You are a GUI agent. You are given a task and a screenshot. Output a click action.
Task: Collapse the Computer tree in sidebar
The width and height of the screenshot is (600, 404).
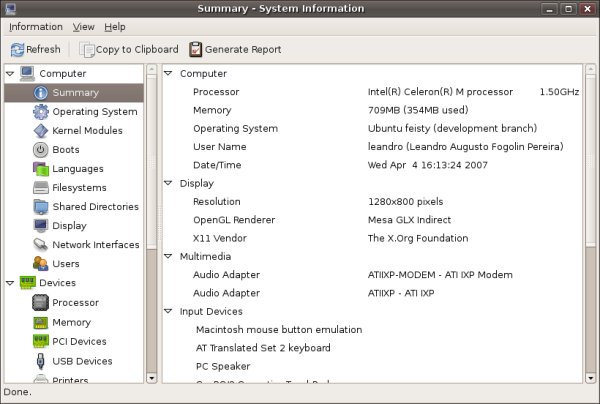tap(10, 73)
